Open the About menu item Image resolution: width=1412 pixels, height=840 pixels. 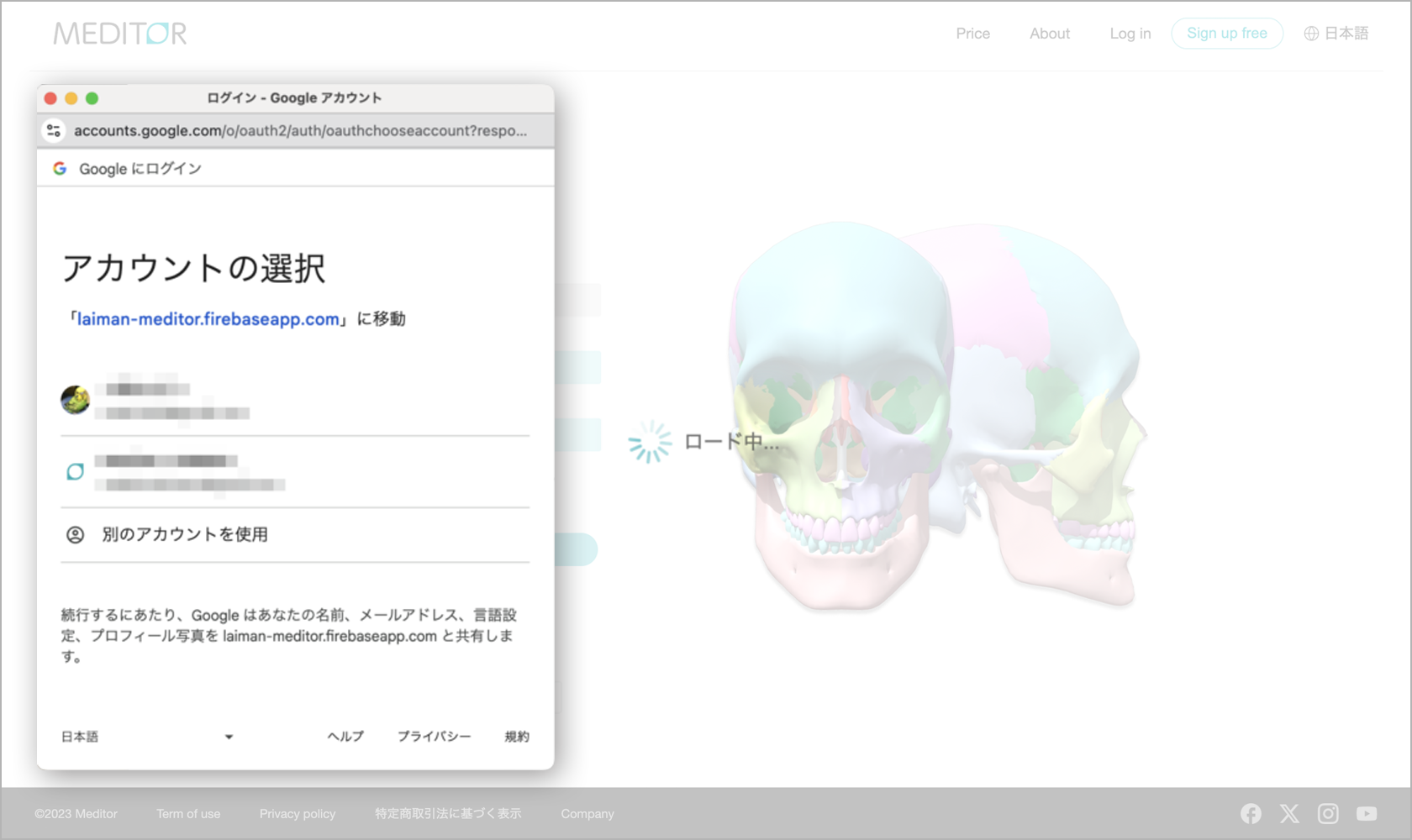pos(1050,34)
